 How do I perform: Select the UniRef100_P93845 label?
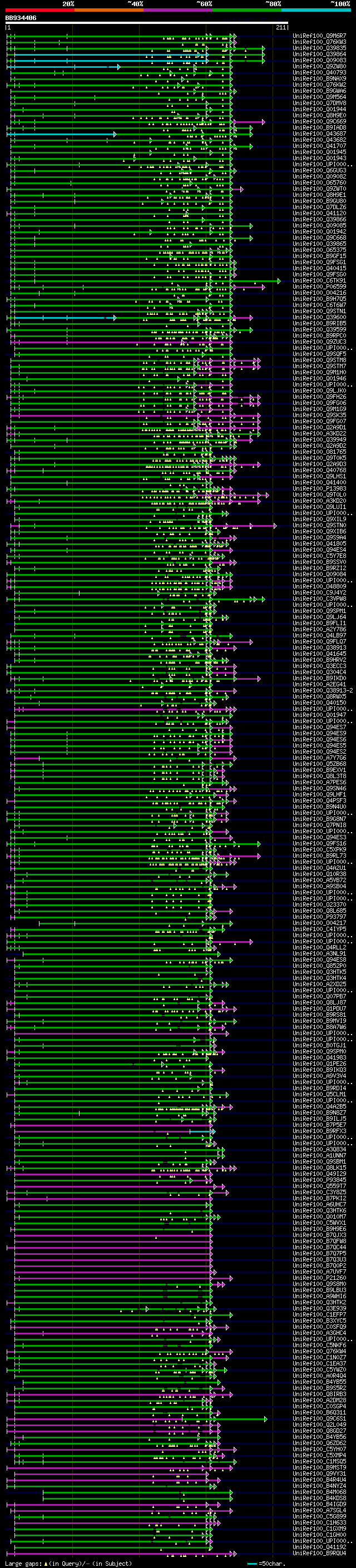(x=319, y=1180)
